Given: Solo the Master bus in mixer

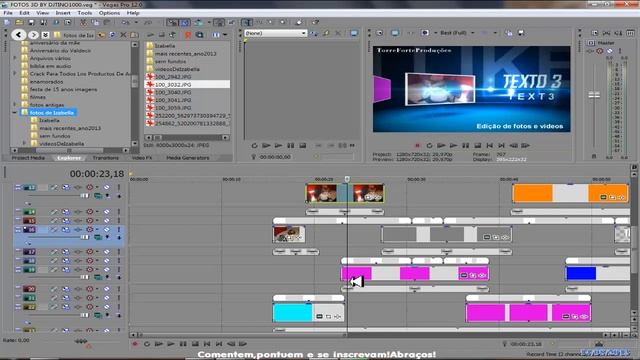Looking at the screenshot, I should click(x=620, y=51).
